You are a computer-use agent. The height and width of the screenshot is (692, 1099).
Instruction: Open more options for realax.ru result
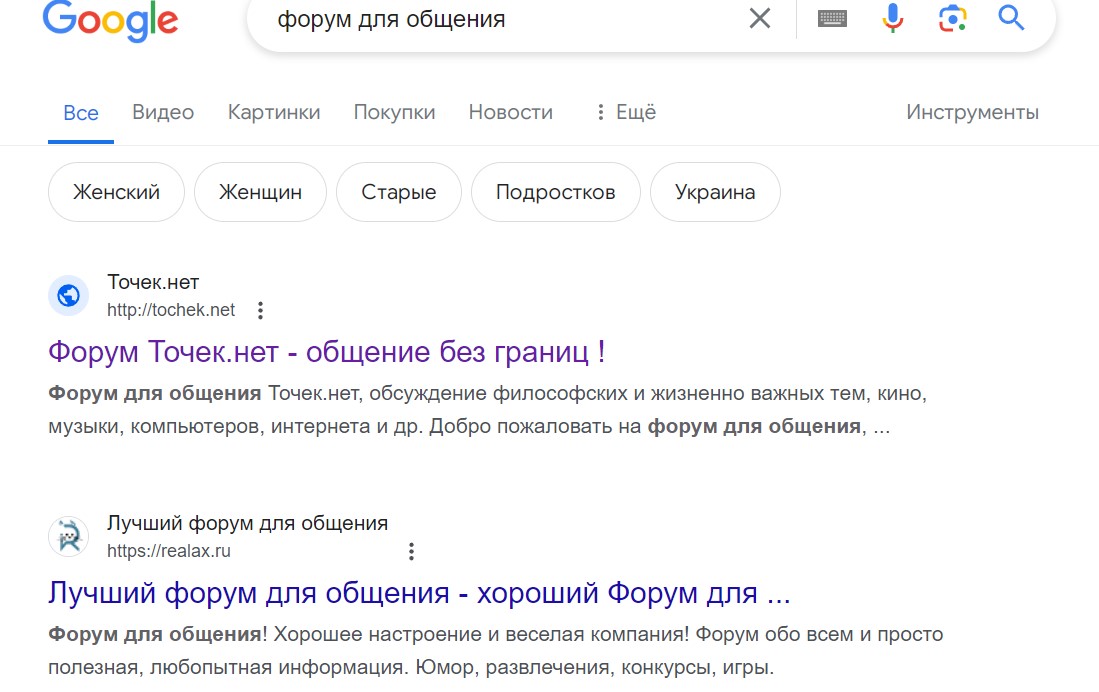tap(411, 552)
